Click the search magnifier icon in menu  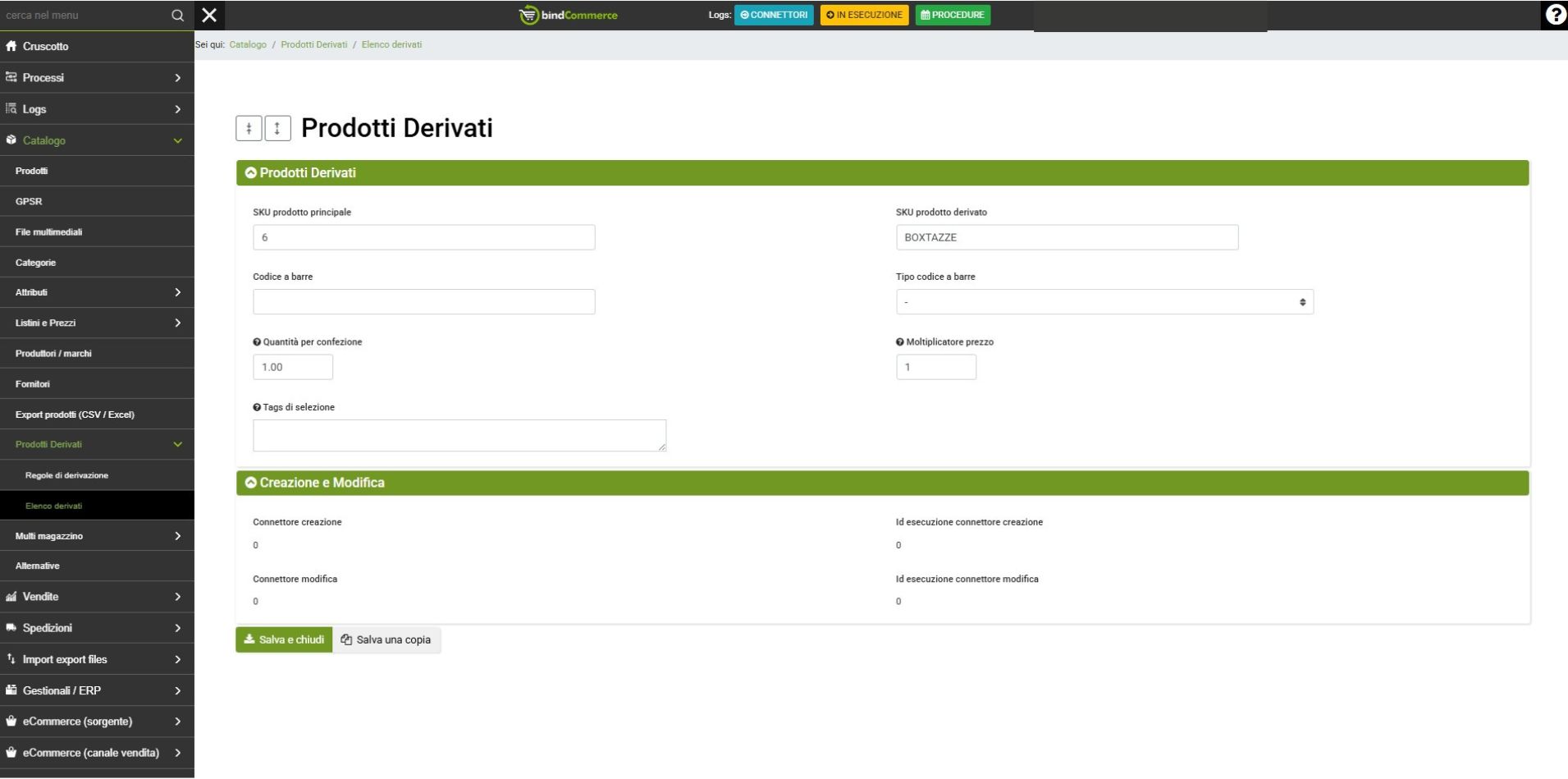click(177, 16)
